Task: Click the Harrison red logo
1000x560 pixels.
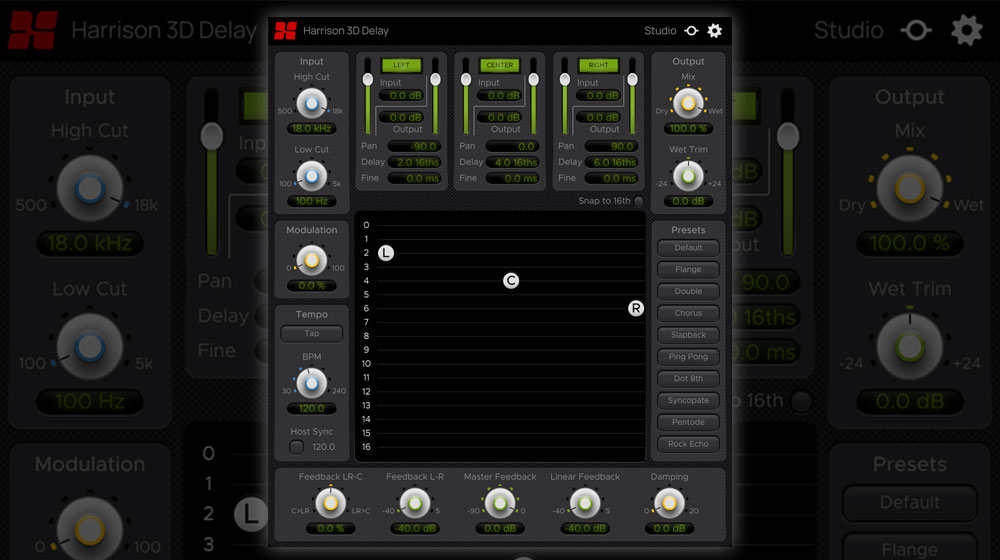Action: (x=285, y=31)
